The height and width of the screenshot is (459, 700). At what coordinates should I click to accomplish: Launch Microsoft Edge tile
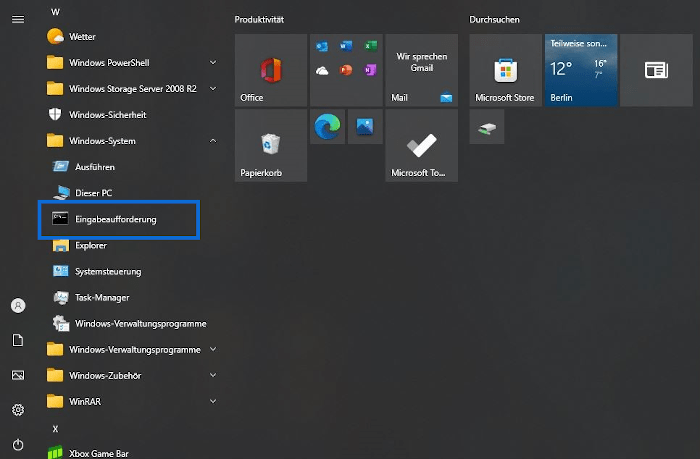tap(328, 127)
